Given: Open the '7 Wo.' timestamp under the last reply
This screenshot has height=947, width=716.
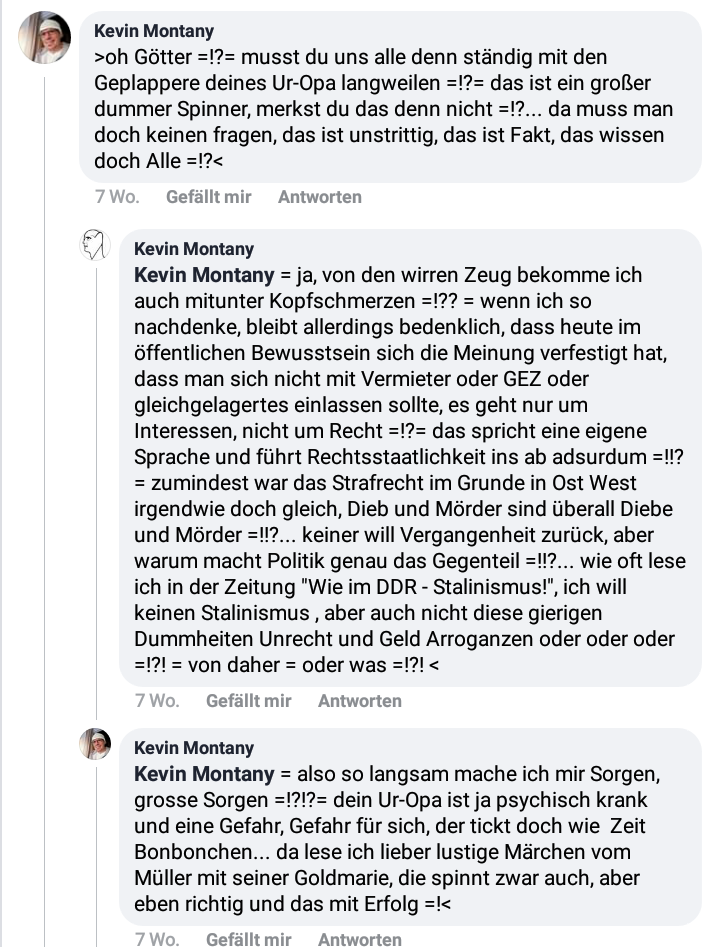Looking at the screenshot, I should (157, 939).
